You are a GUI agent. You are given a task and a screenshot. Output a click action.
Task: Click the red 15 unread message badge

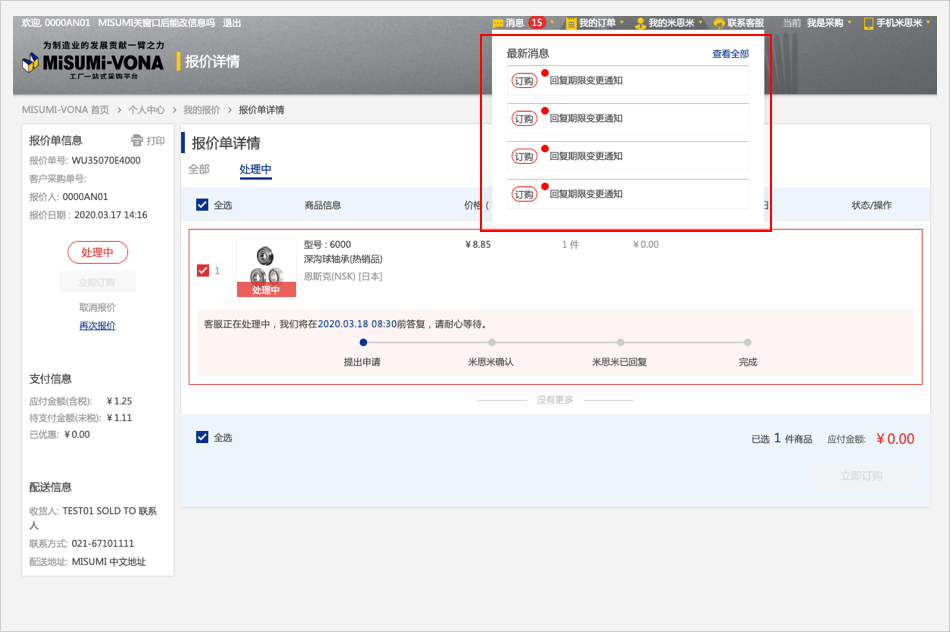tap(537, 23)
